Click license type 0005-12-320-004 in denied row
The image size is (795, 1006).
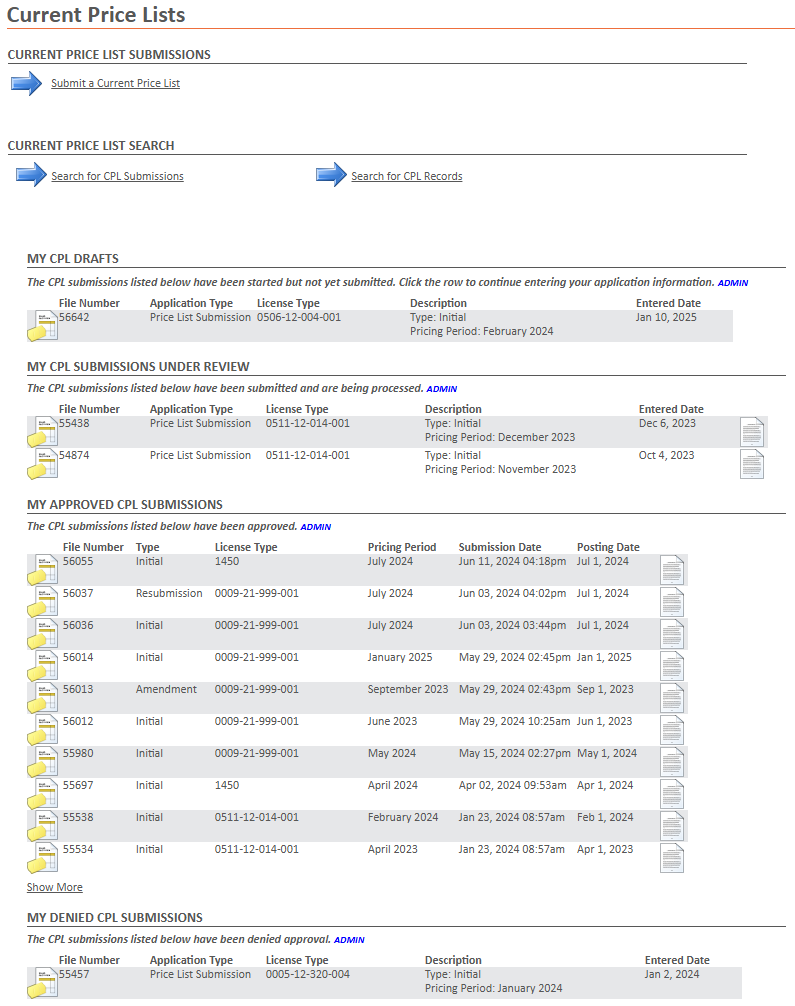click(307, 975)
